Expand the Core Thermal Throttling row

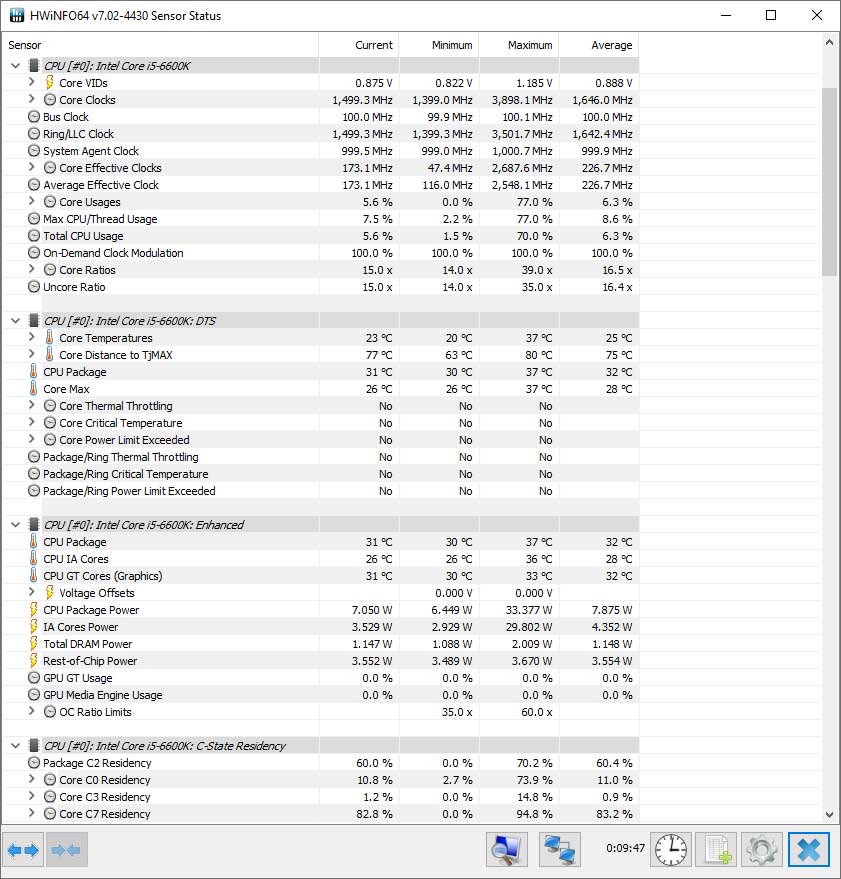pyautogui.click(x=31, y=405)
